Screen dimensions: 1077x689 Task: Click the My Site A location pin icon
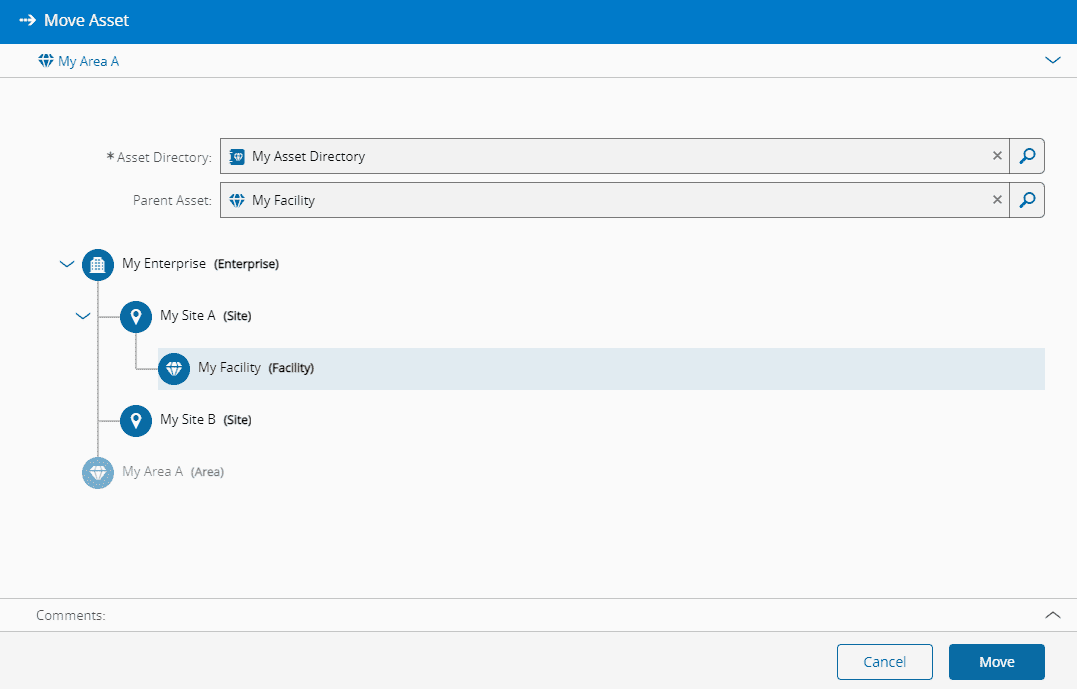click(136, 316)
